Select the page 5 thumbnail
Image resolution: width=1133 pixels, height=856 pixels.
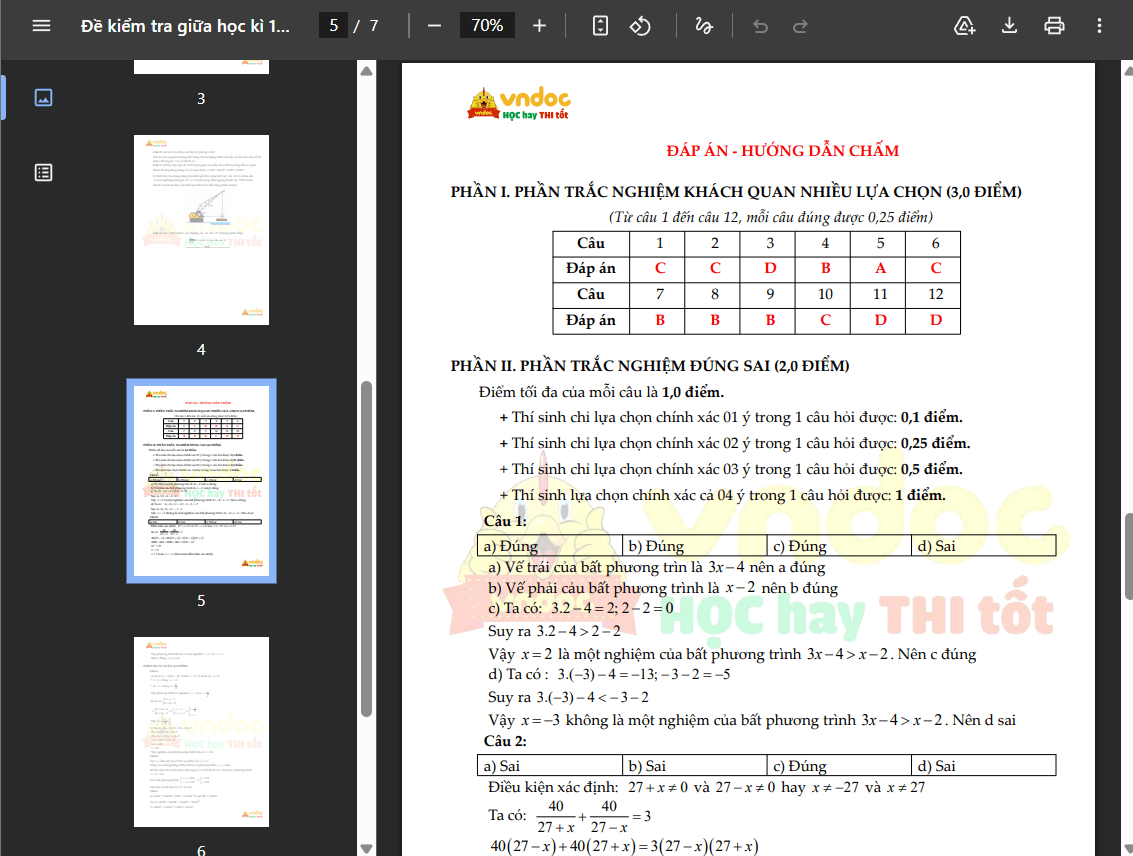202,480
